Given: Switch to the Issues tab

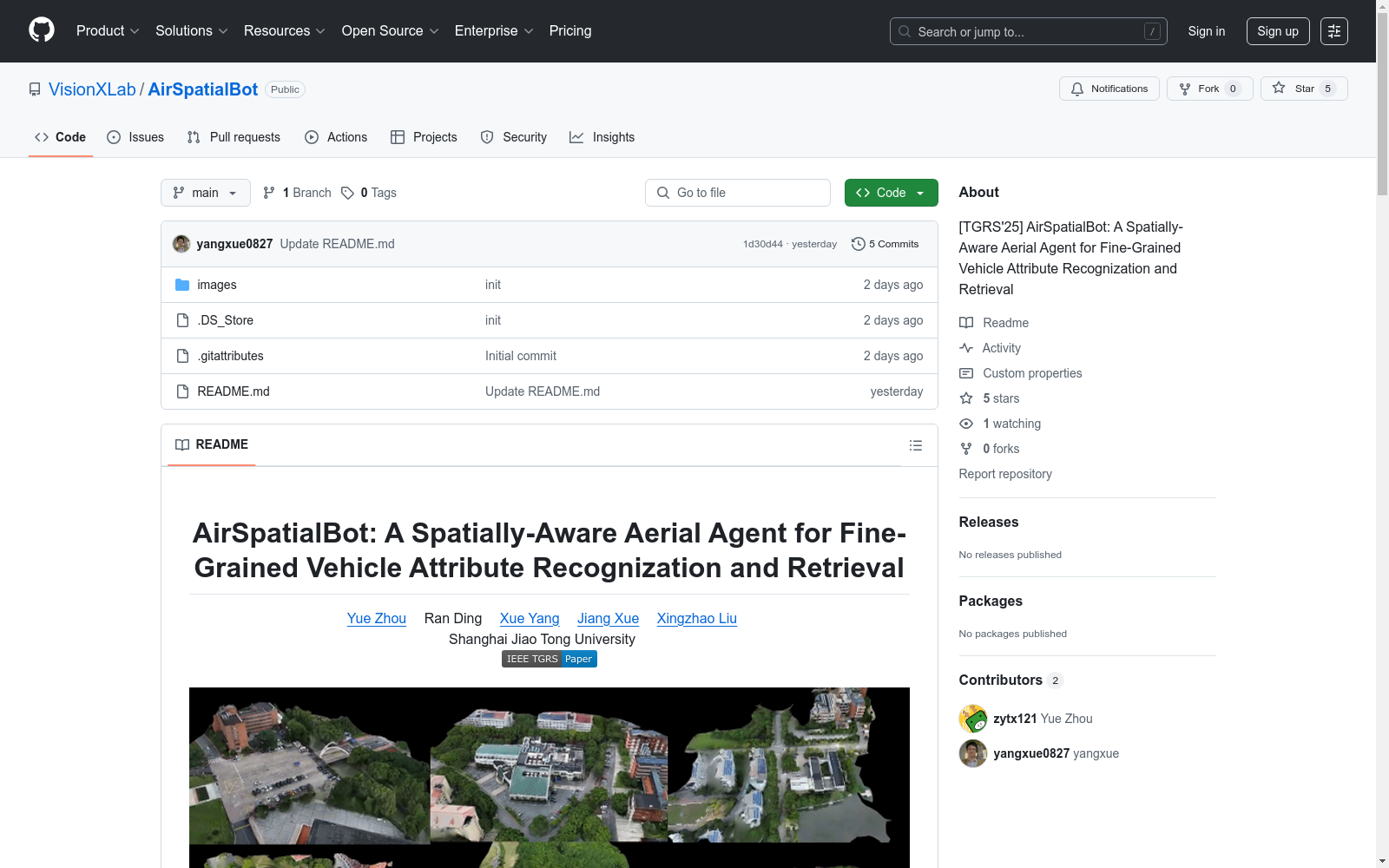Looking at the screenshot, I should [x=135, y=137].
